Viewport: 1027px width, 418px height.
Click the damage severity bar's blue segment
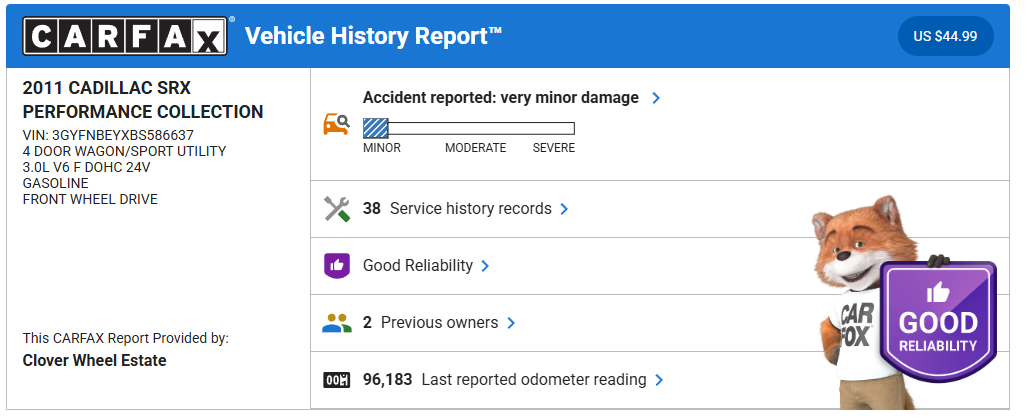(x=376, y=128)
